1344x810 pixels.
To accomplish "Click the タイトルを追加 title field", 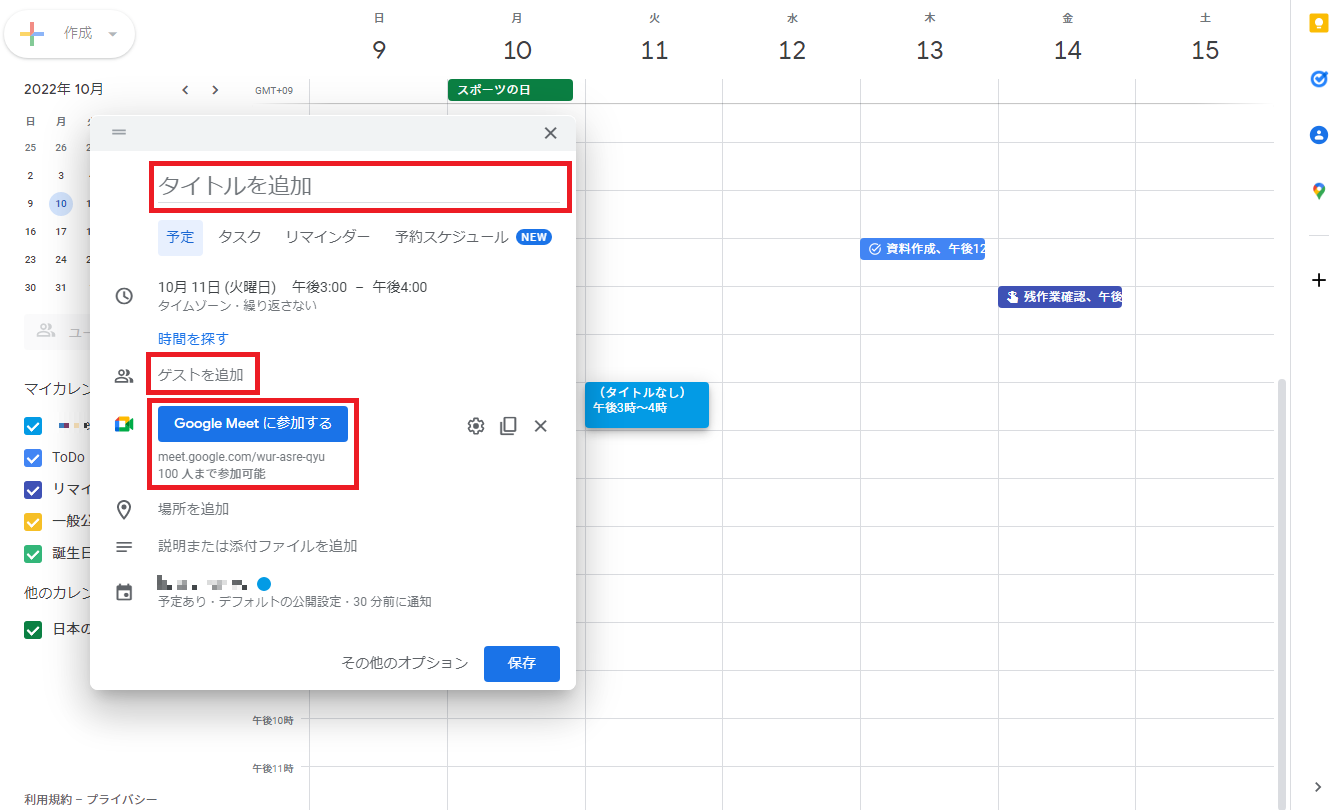I will [x=358, y=186].
